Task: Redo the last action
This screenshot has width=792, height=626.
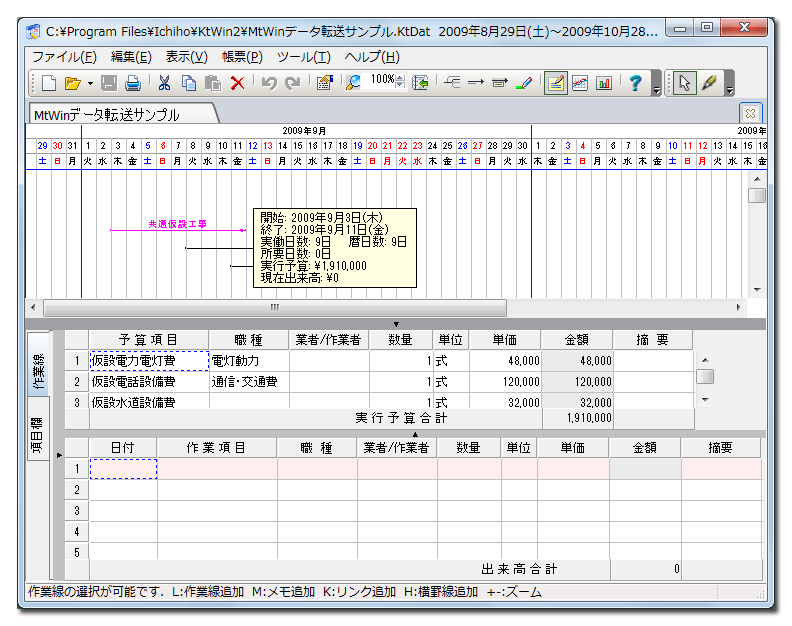Action: coord(293,82)
